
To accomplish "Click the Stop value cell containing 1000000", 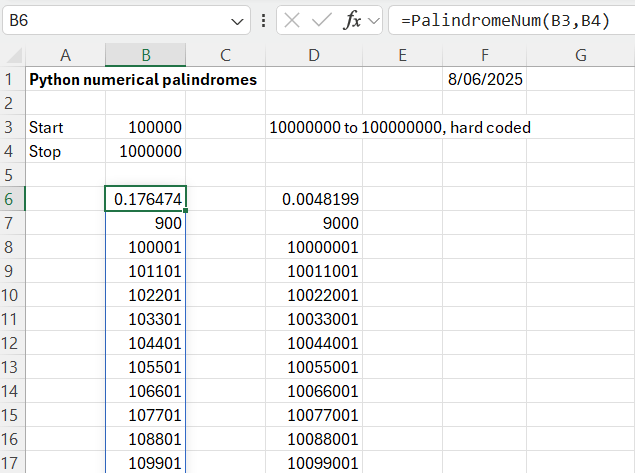I will click(x=145, y=151).
